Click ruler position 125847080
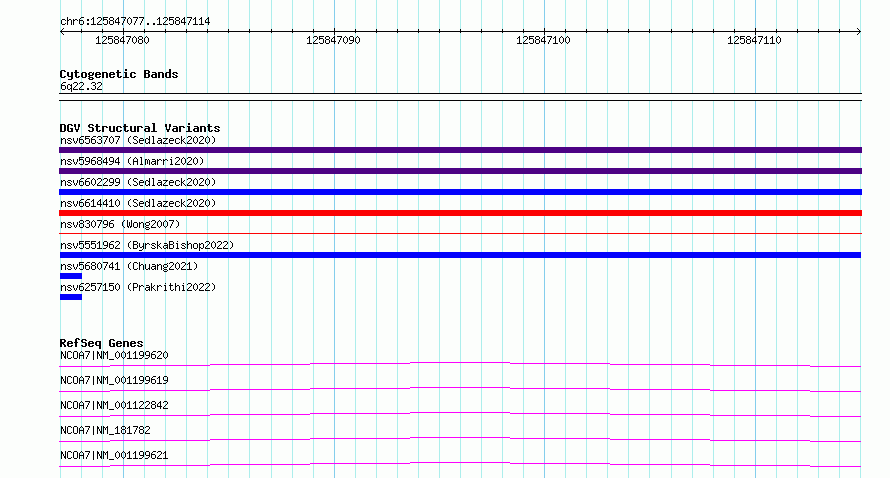 (x=122, y=40)
